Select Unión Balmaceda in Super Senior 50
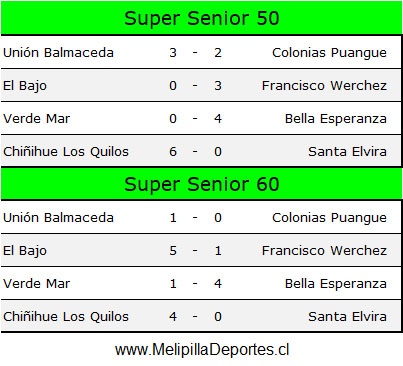The image size is (403, 366). point(58,52)
